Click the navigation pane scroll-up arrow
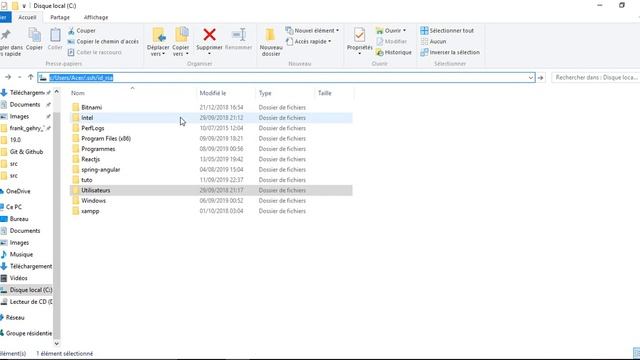Screen dimensions: 640x360 pos(57,92)
